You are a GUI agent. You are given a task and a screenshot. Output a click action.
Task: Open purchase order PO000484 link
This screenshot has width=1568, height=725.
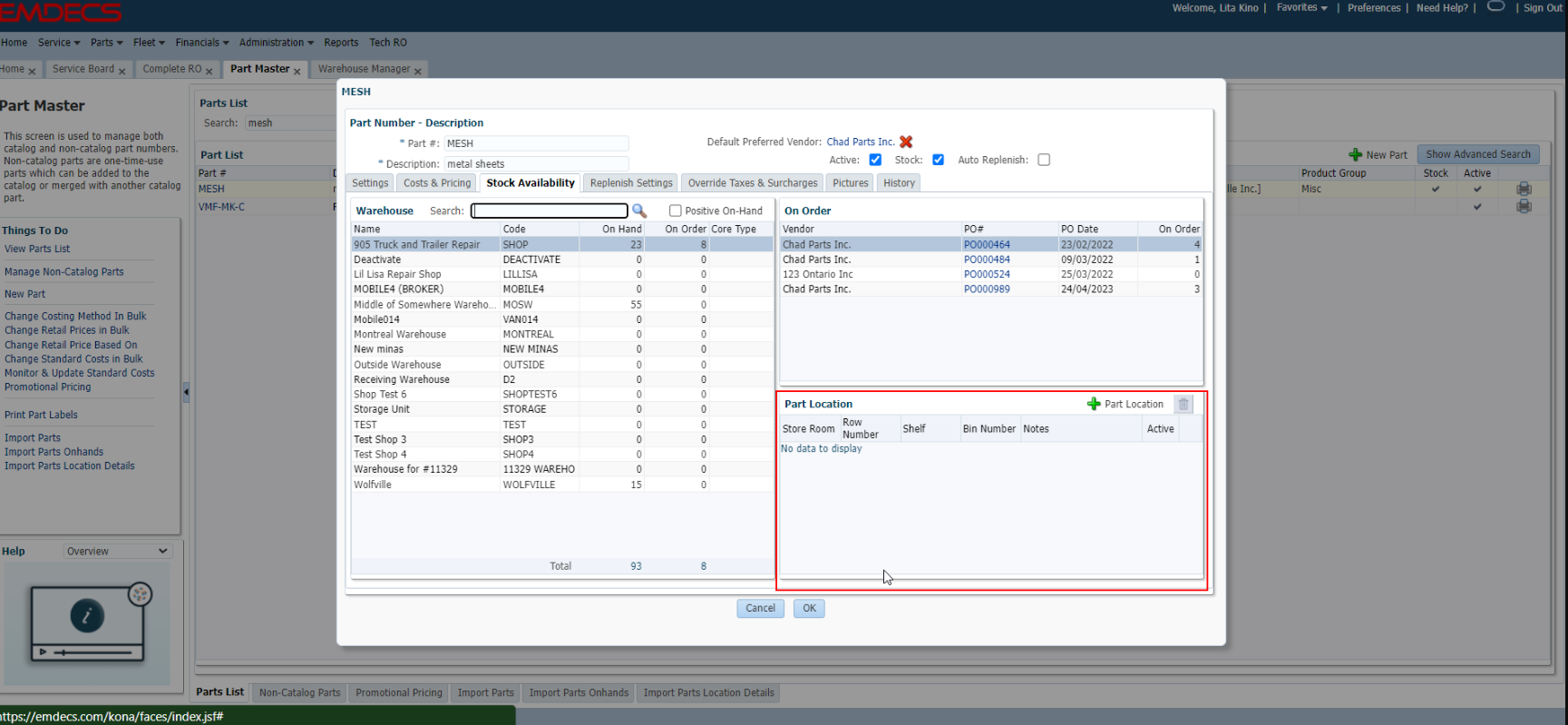click(987, 260)
